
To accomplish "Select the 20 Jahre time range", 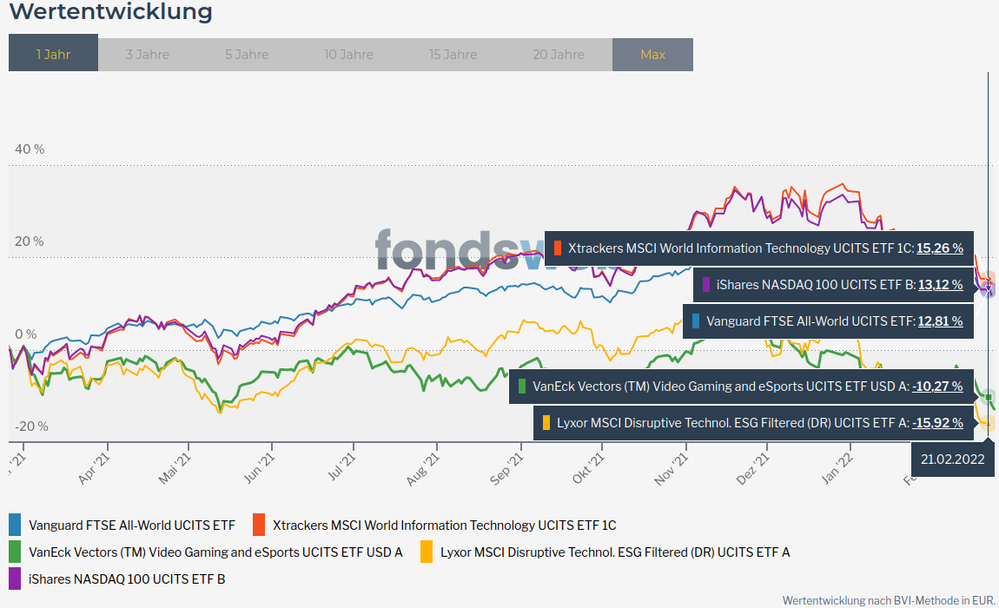I will pos(558,55).
